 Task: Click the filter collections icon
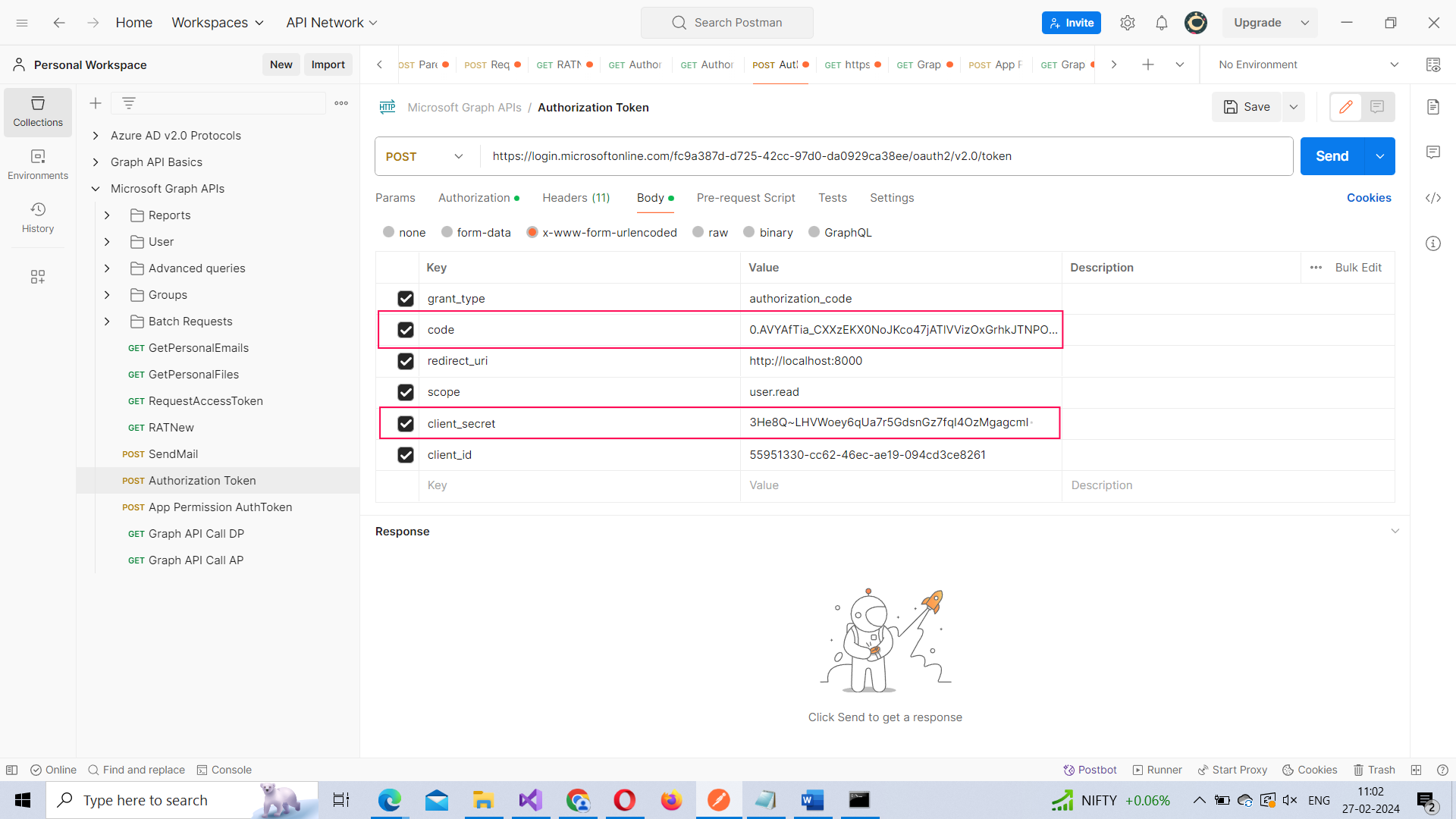(x=129, y=103)
